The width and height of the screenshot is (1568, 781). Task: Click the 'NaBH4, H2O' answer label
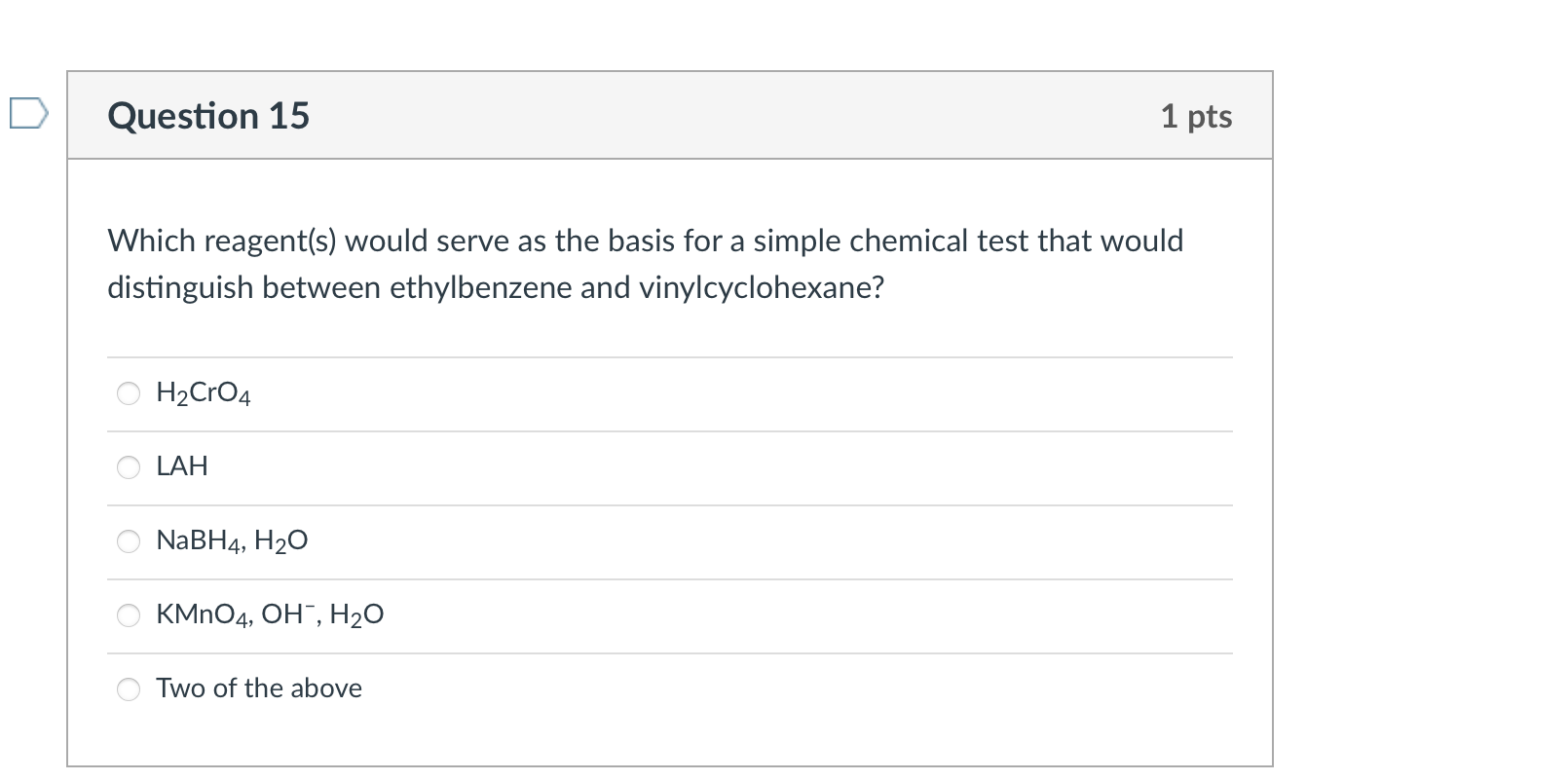(232, 540)
